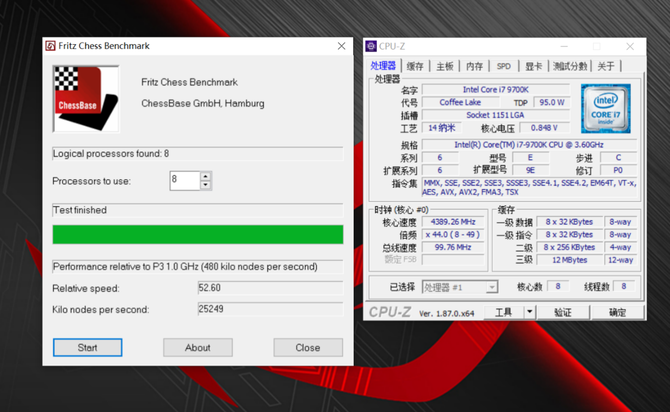Open the 主板 tab in CPU-Z
Image resolution: width=670 pixels, height=412 pixels.
(x=445, y=66)
